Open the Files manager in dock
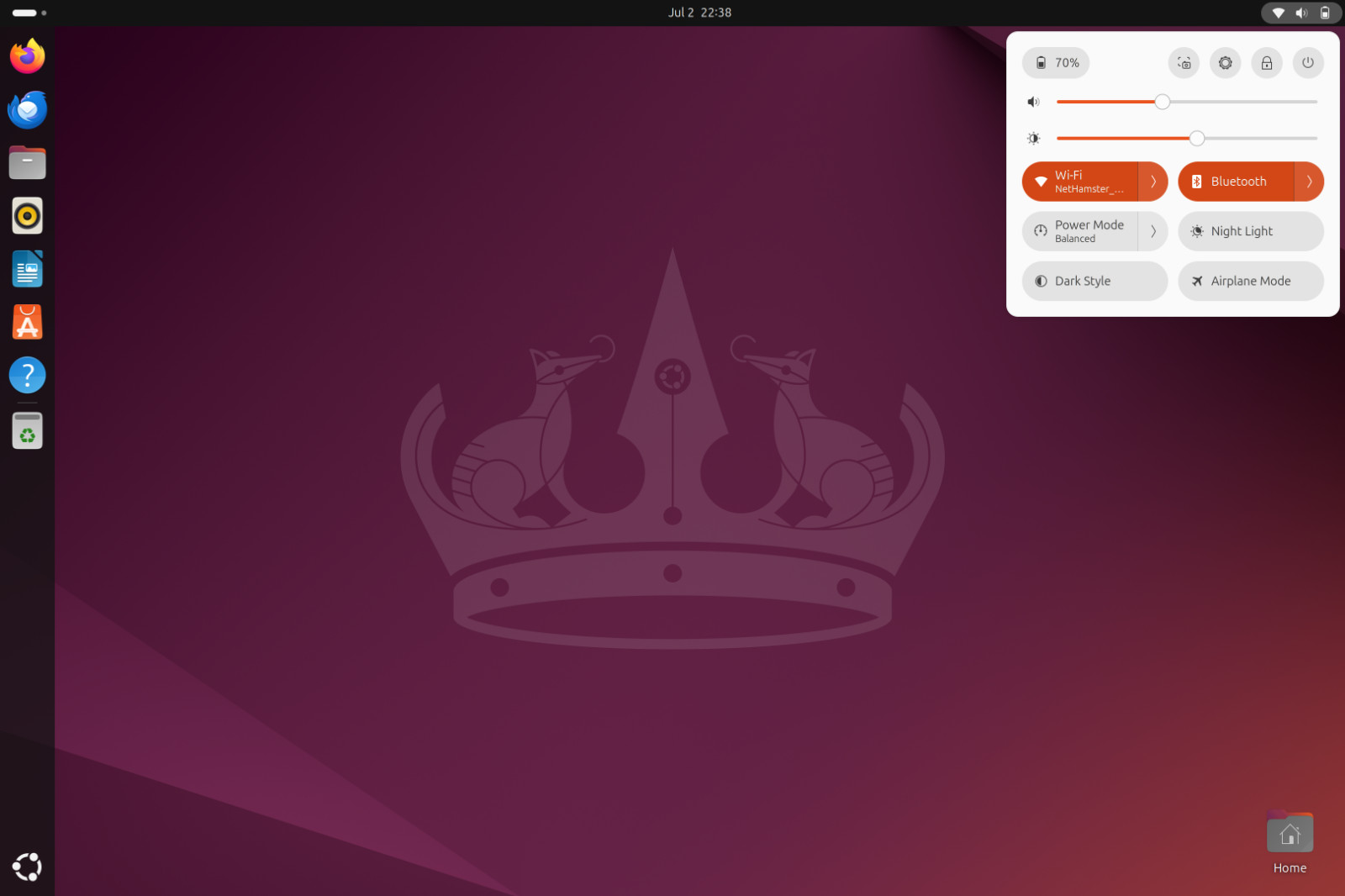 27,162
